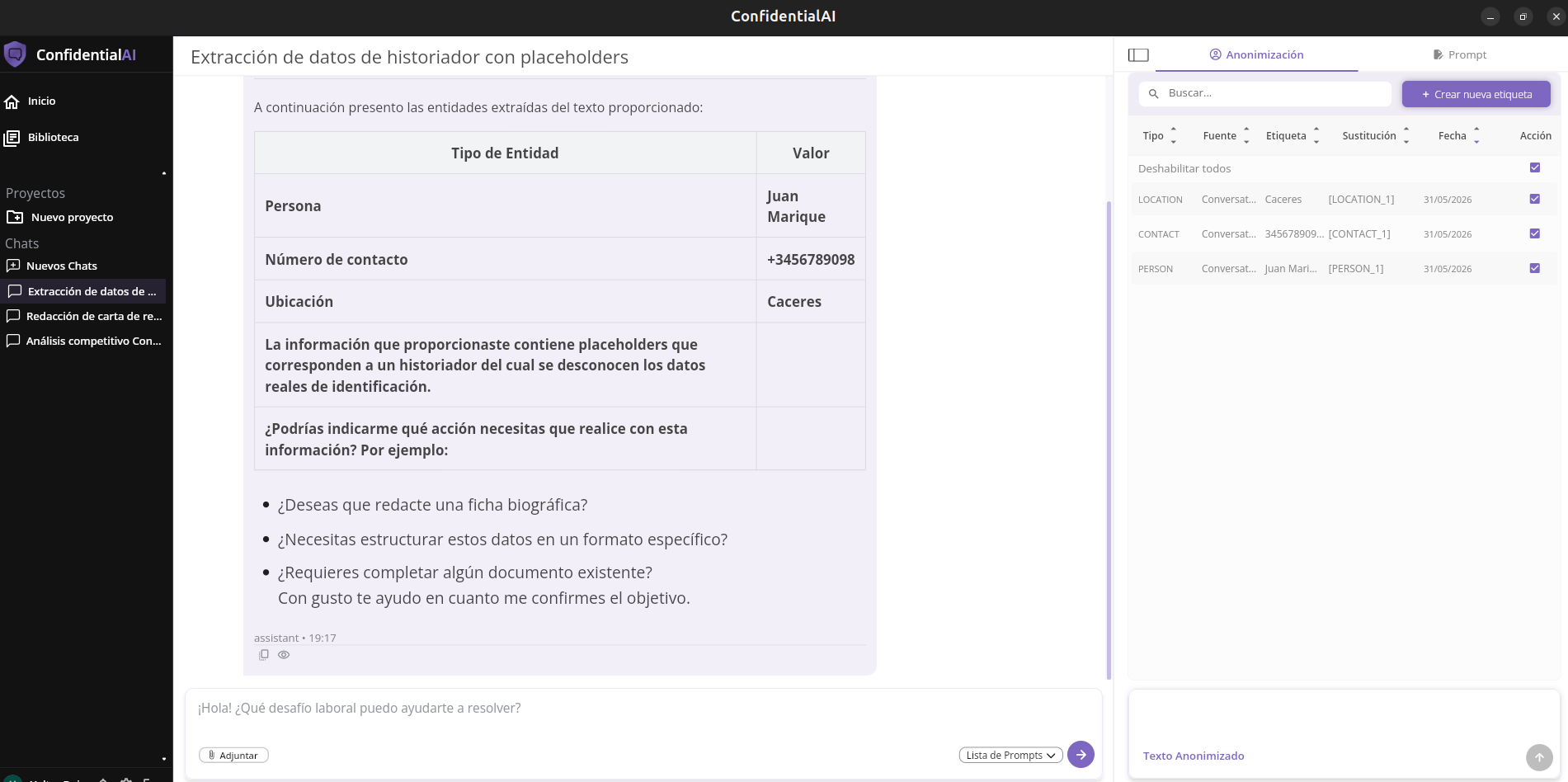Create a Nuevo proyecto
This screenshot has height=782, width=1568.
(x=60, y=217)
